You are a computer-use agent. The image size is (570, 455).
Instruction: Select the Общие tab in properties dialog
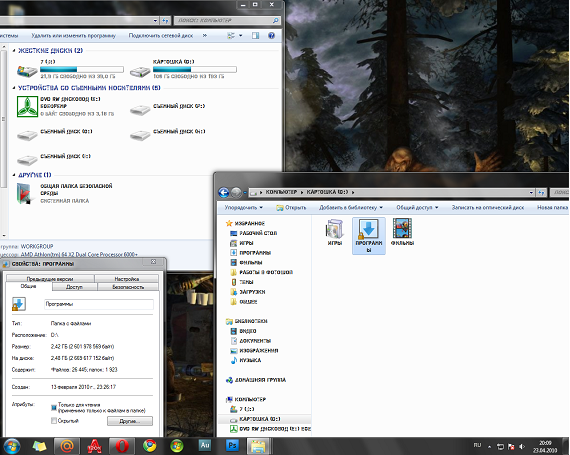28,286
